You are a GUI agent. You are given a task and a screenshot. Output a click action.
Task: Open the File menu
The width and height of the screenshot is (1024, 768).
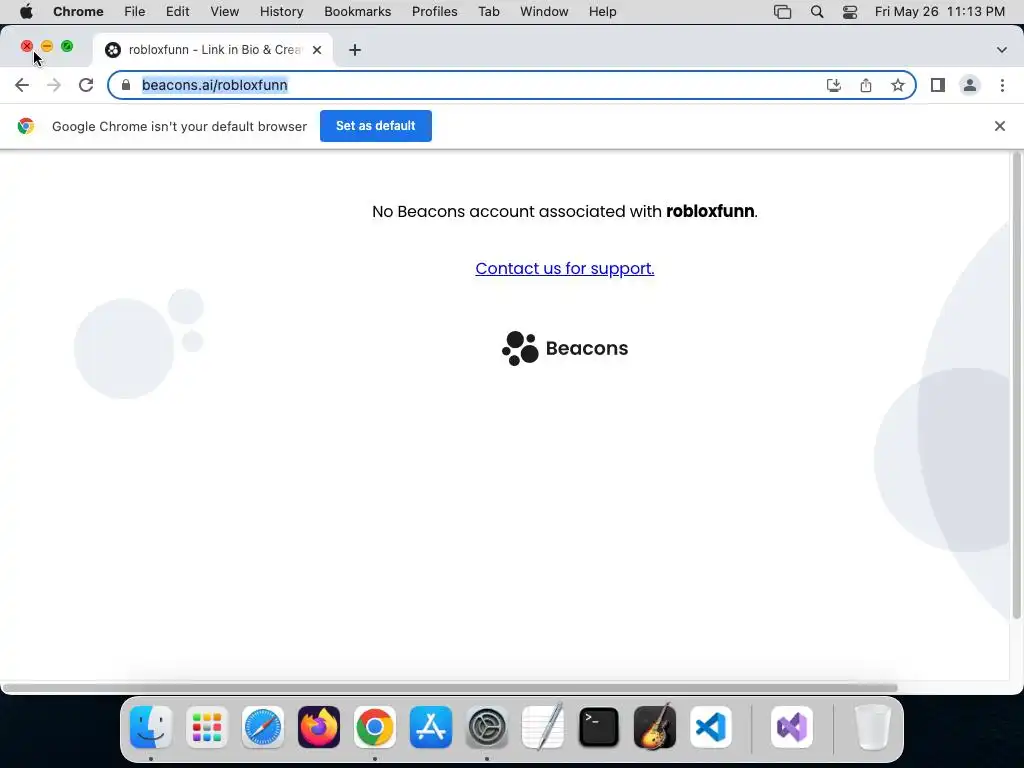click(x=135, y=12)
